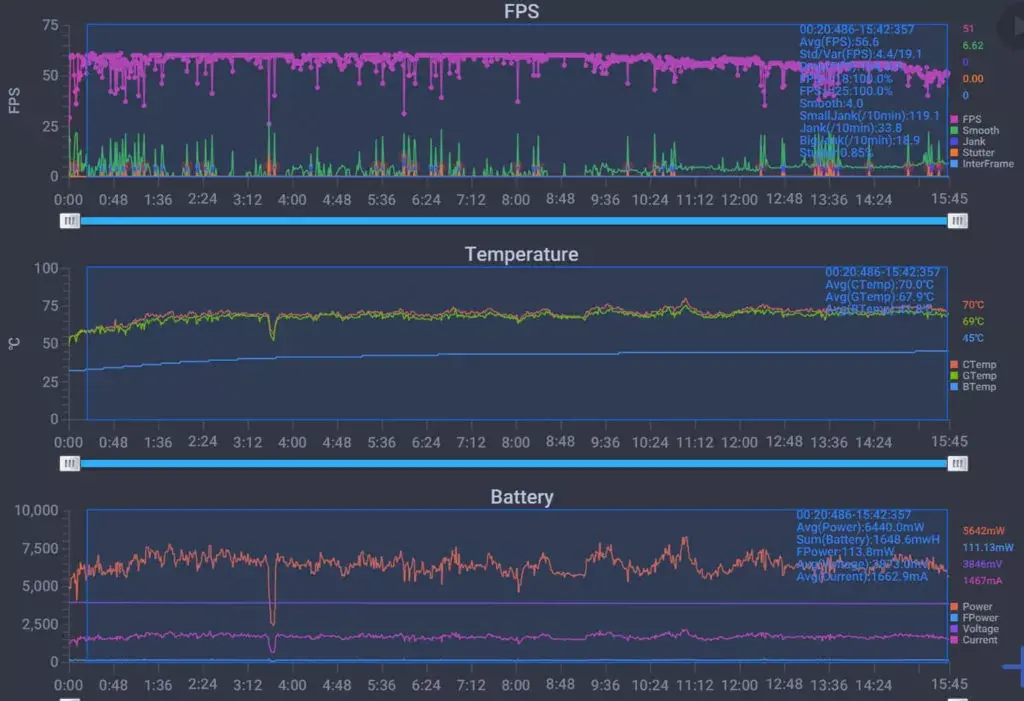
Task: Toggle the Voltage legend entry
Action: click(974, 628)
